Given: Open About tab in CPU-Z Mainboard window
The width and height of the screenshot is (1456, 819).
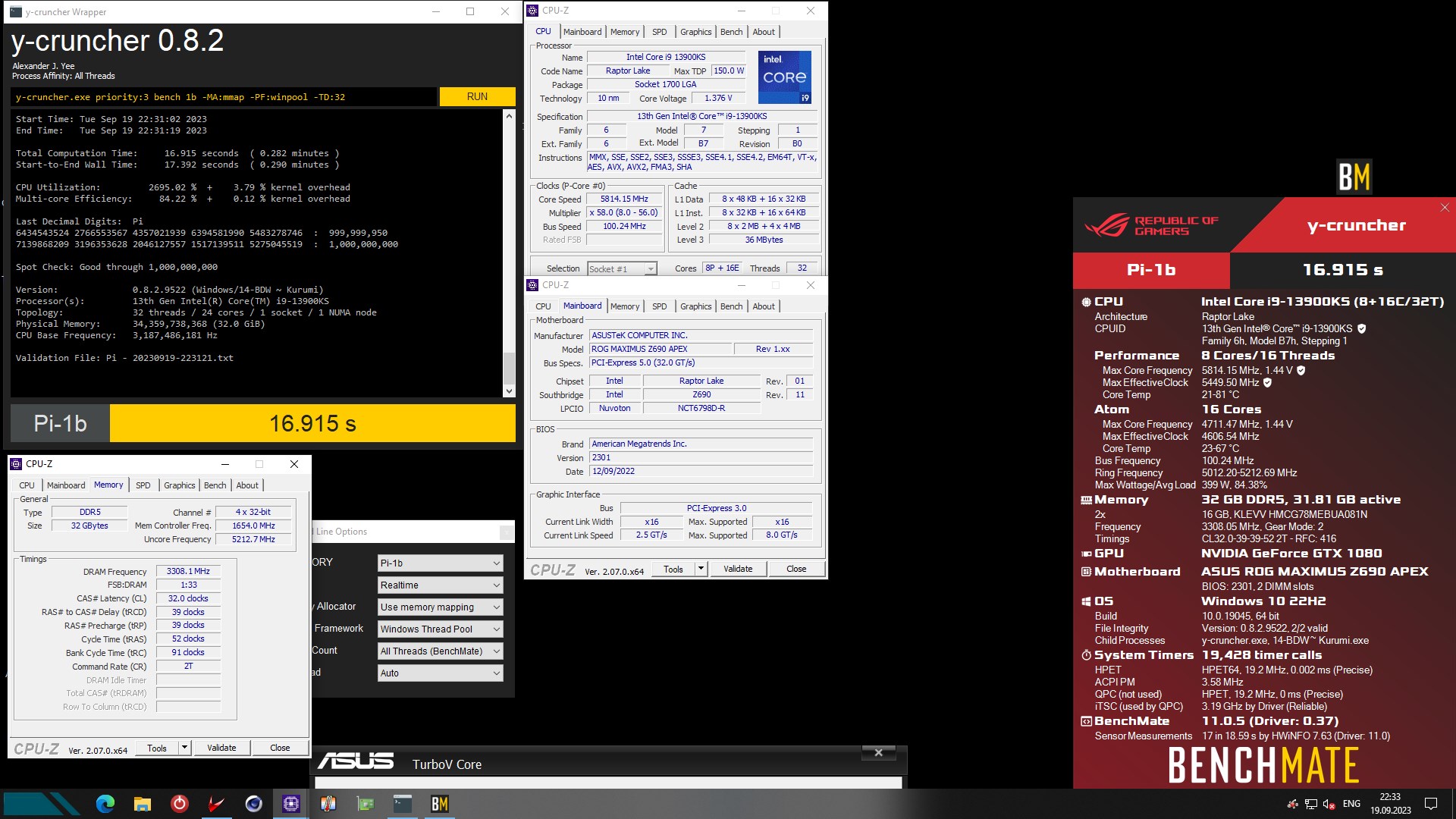Looking at the screenshot, I should click(x=764, y=306).
